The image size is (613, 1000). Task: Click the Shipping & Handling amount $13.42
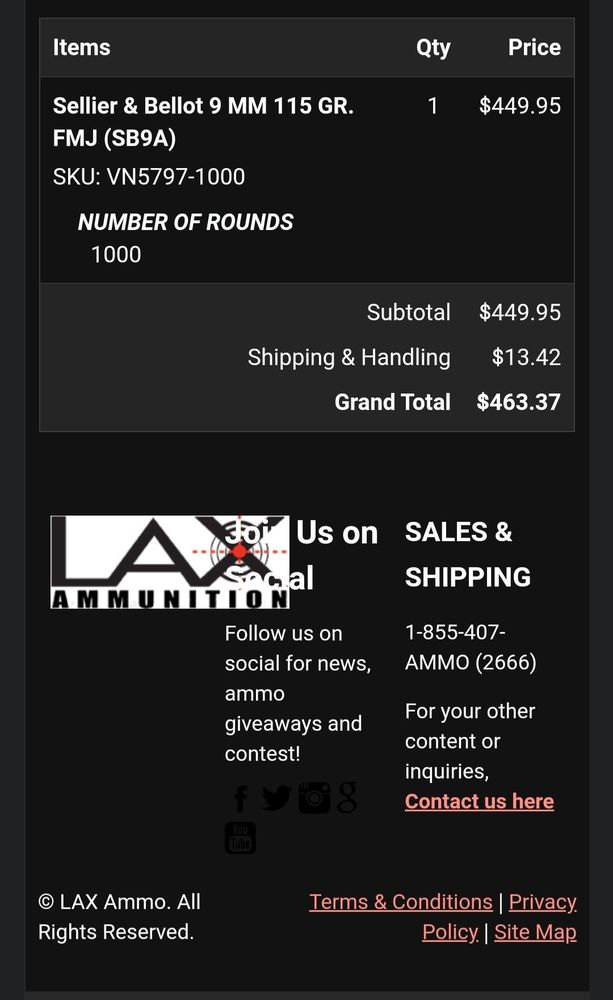(526, 357)
